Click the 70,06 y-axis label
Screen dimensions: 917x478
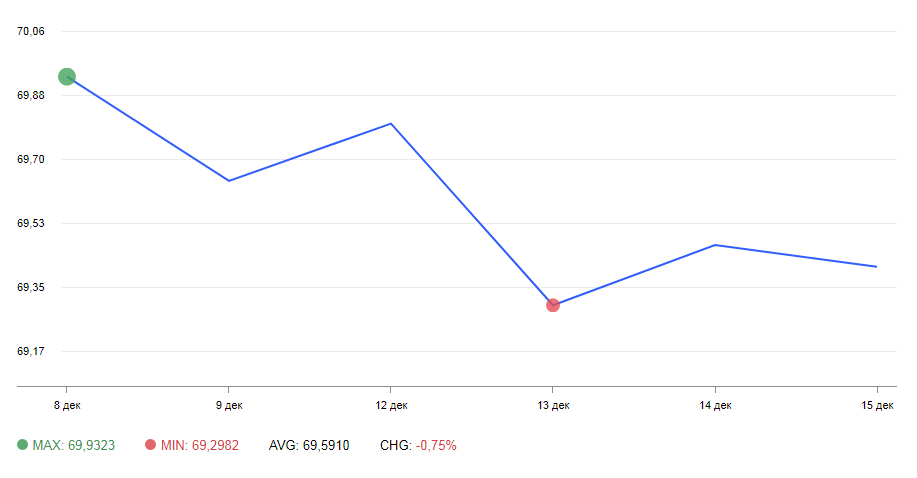click(30, 31)
